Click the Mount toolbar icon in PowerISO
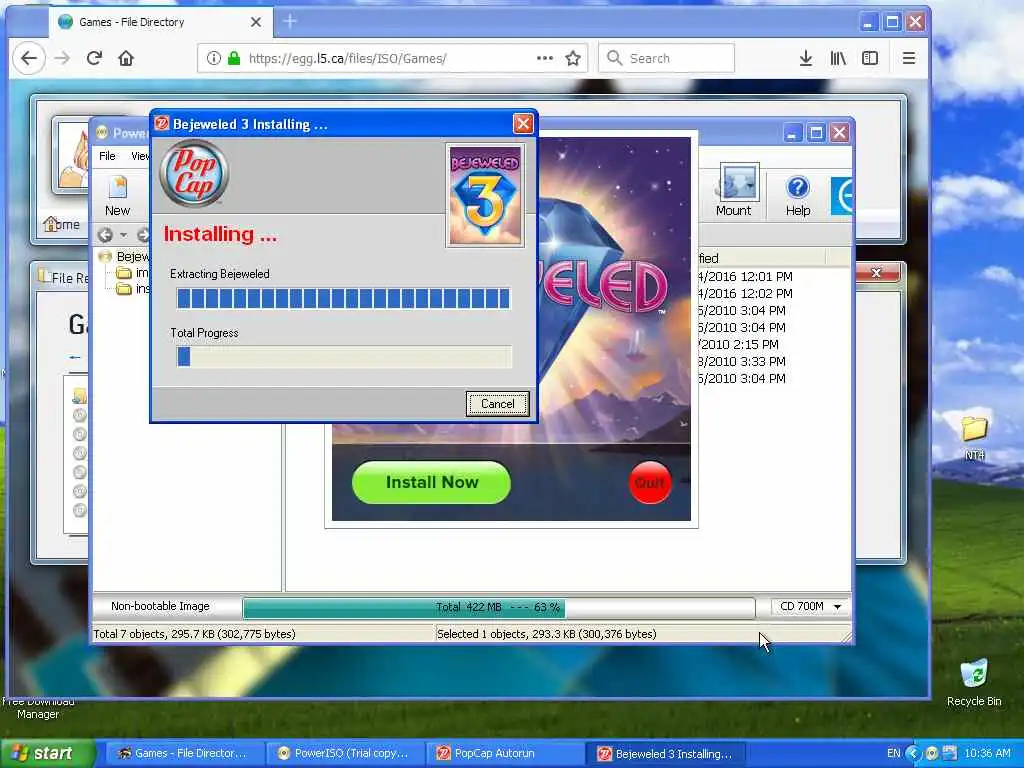The height and width of the screenshot is (768, 1024). click(734, 191)
